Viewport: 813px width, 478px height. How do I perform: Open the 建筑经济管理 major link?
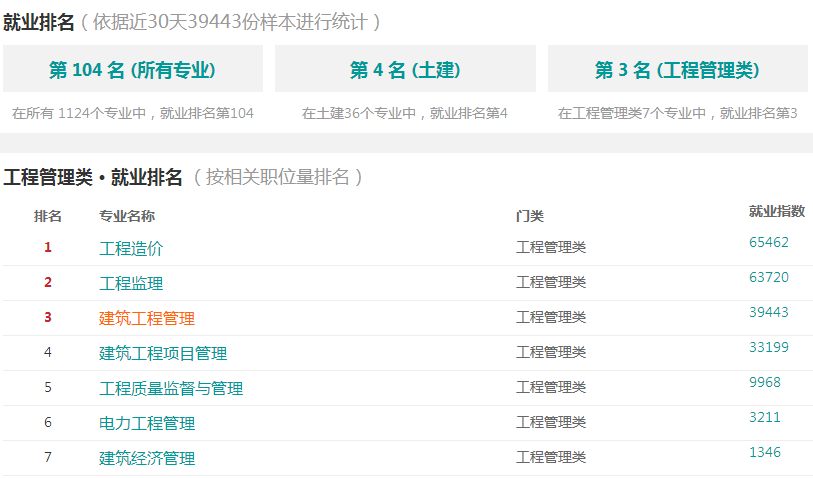[147, 458]
